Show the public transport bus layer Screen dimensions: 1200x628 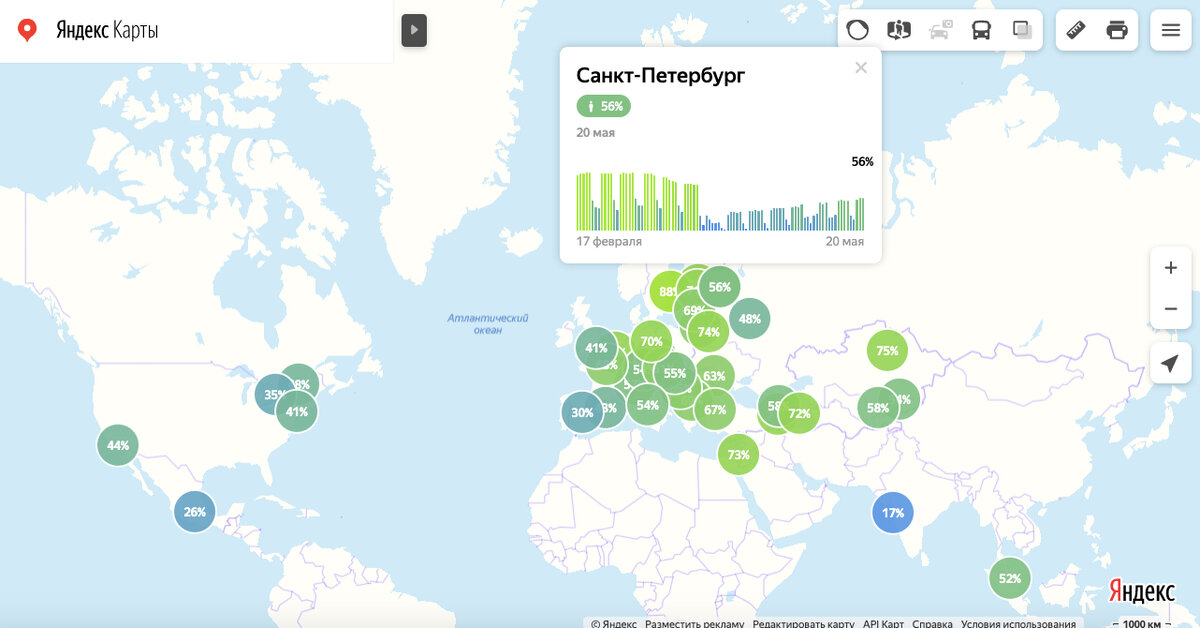point(981,30)
